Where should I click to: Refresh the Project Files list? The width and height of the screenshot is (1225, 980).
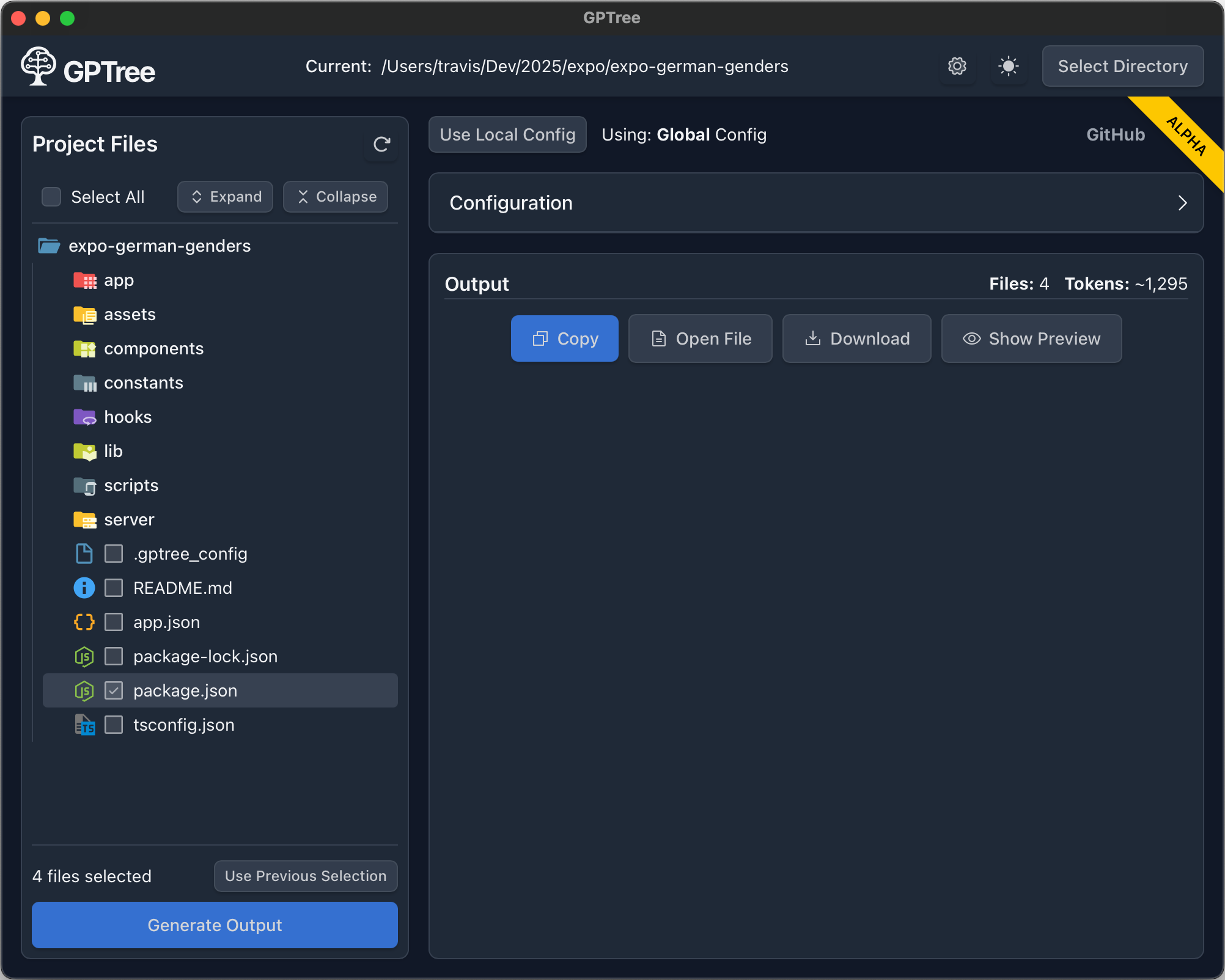point(381,144)
